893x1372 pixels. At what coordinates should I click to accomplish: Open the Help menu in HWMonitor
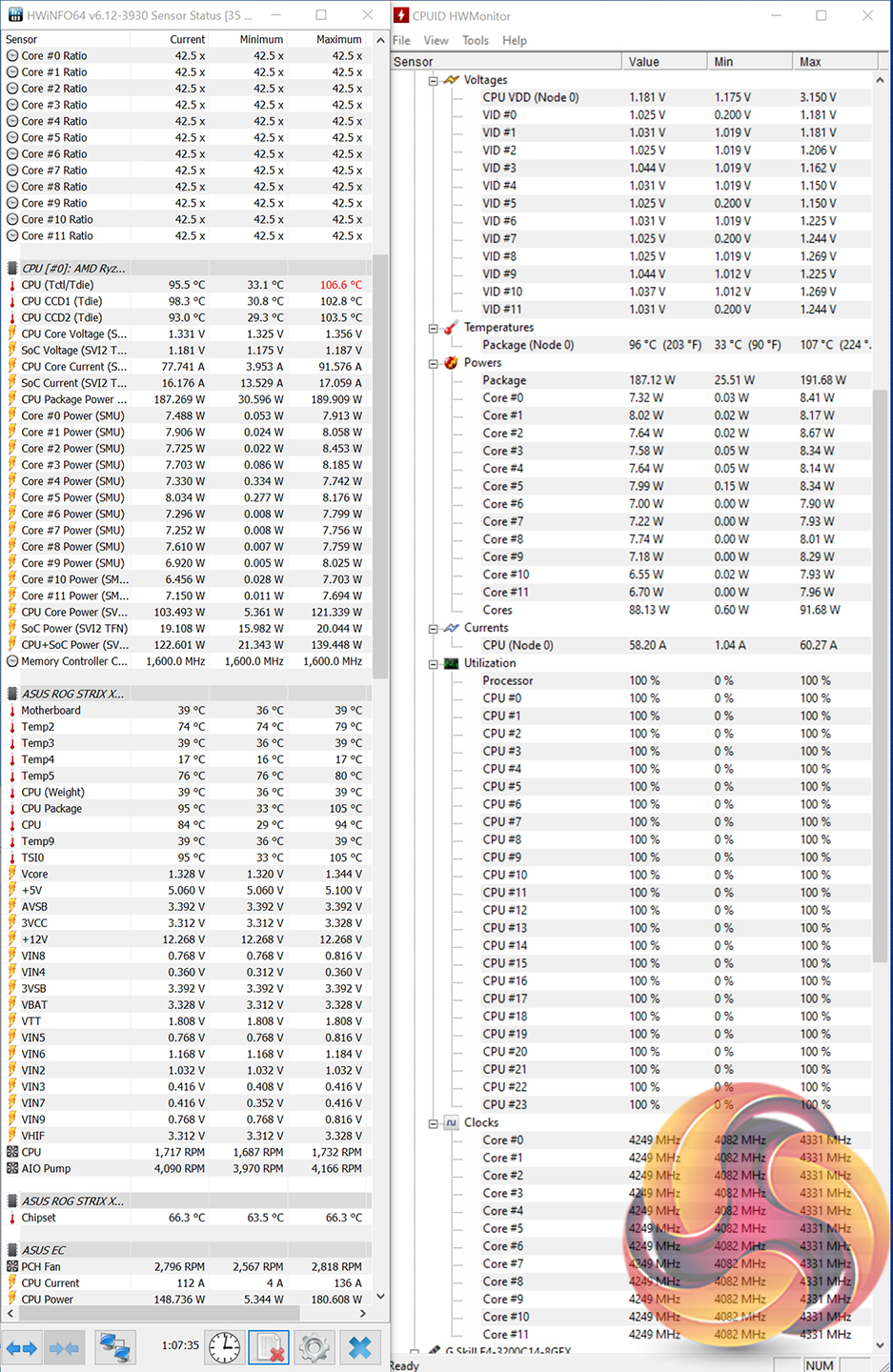point(515,40)
